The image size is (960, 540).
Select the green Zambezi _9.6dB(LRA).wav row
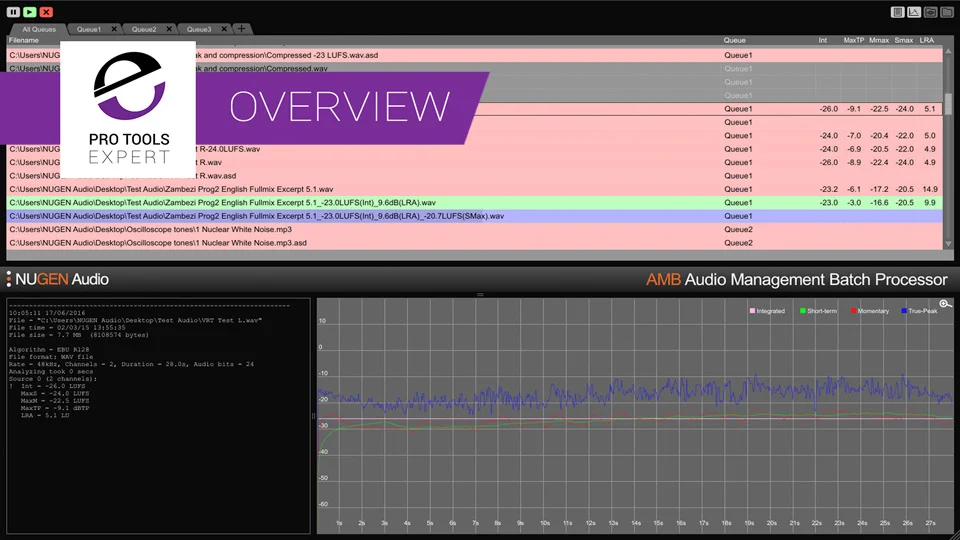click(x=474, y=203)
